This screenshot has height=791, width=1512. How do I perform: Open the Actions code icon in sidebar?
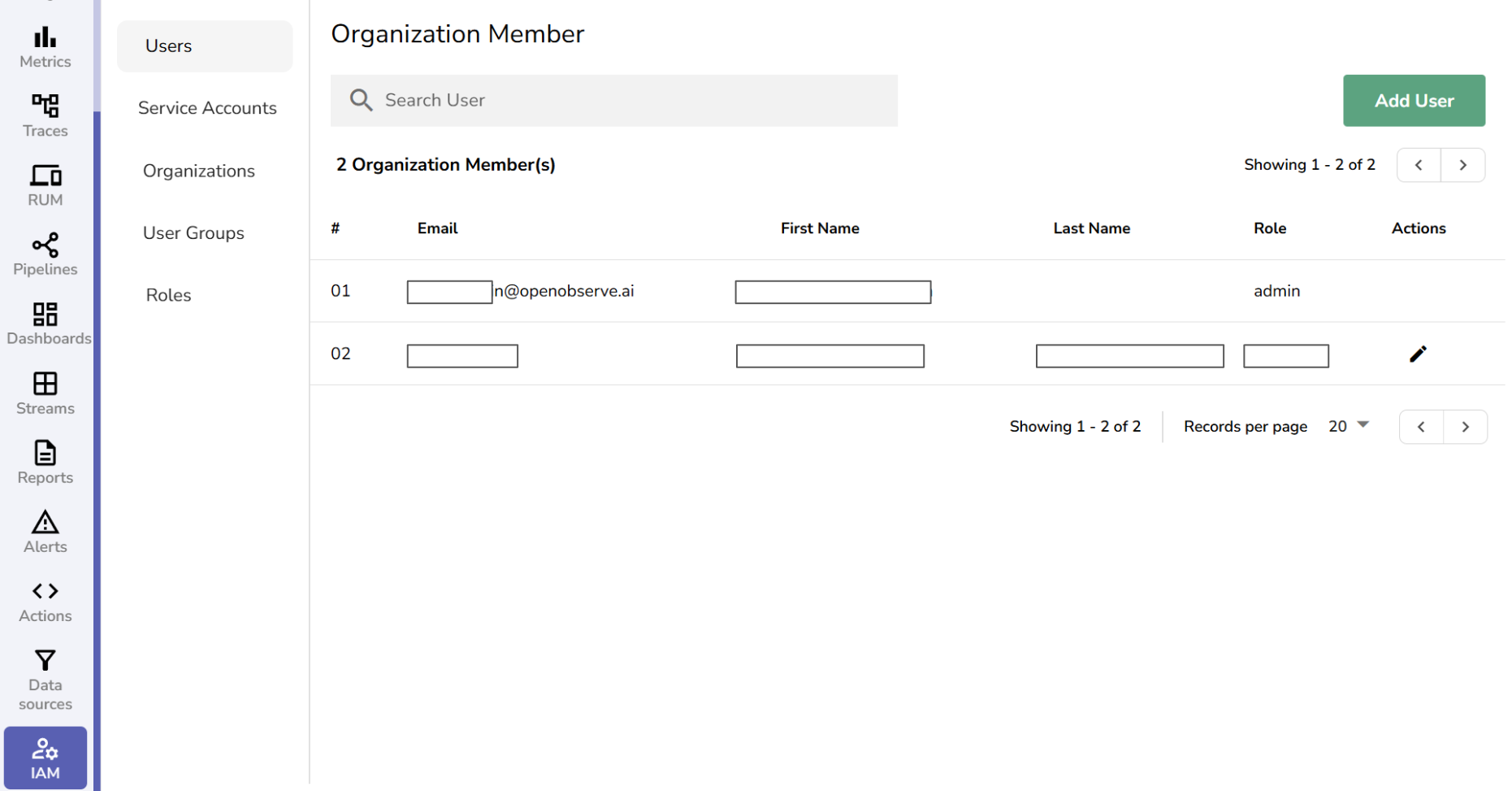(45, 591)
